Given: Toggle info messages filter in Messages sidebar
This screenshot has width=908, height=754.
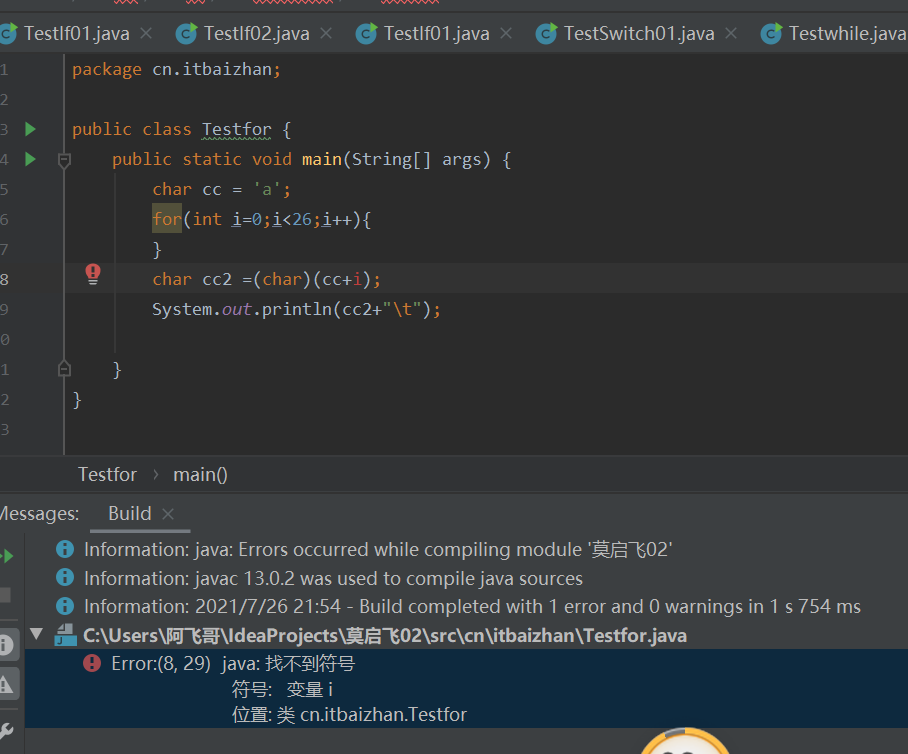Looking at the screenshot, I should [x=7, y=645].
